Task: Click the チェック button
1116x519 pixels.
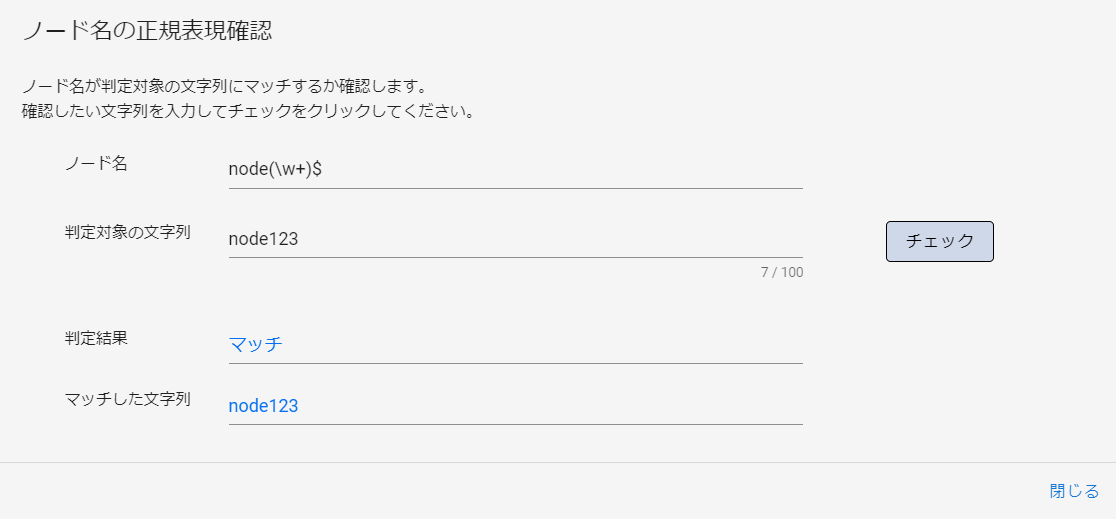Action: click(939, 241)
